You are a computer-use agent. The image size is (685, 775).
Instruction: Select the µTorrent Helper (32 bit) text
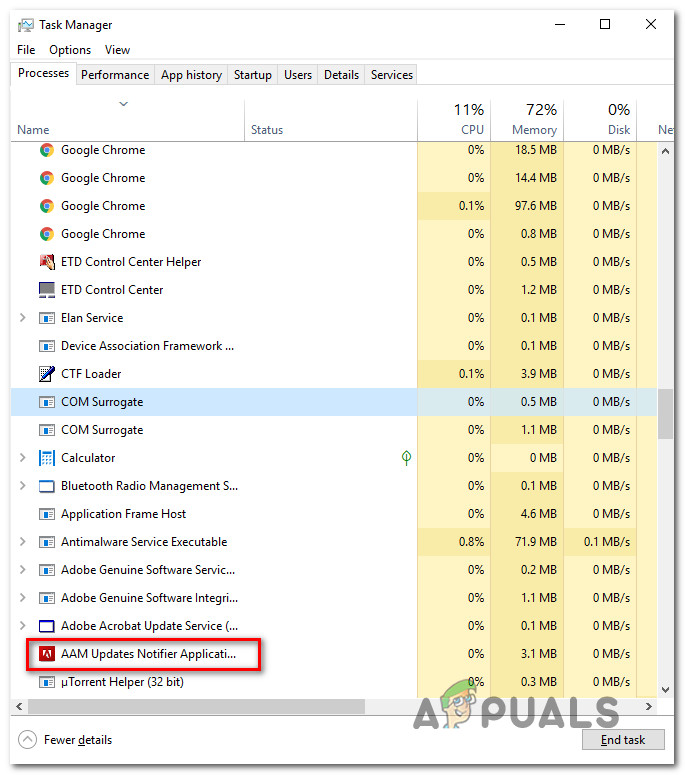point(122,682)
